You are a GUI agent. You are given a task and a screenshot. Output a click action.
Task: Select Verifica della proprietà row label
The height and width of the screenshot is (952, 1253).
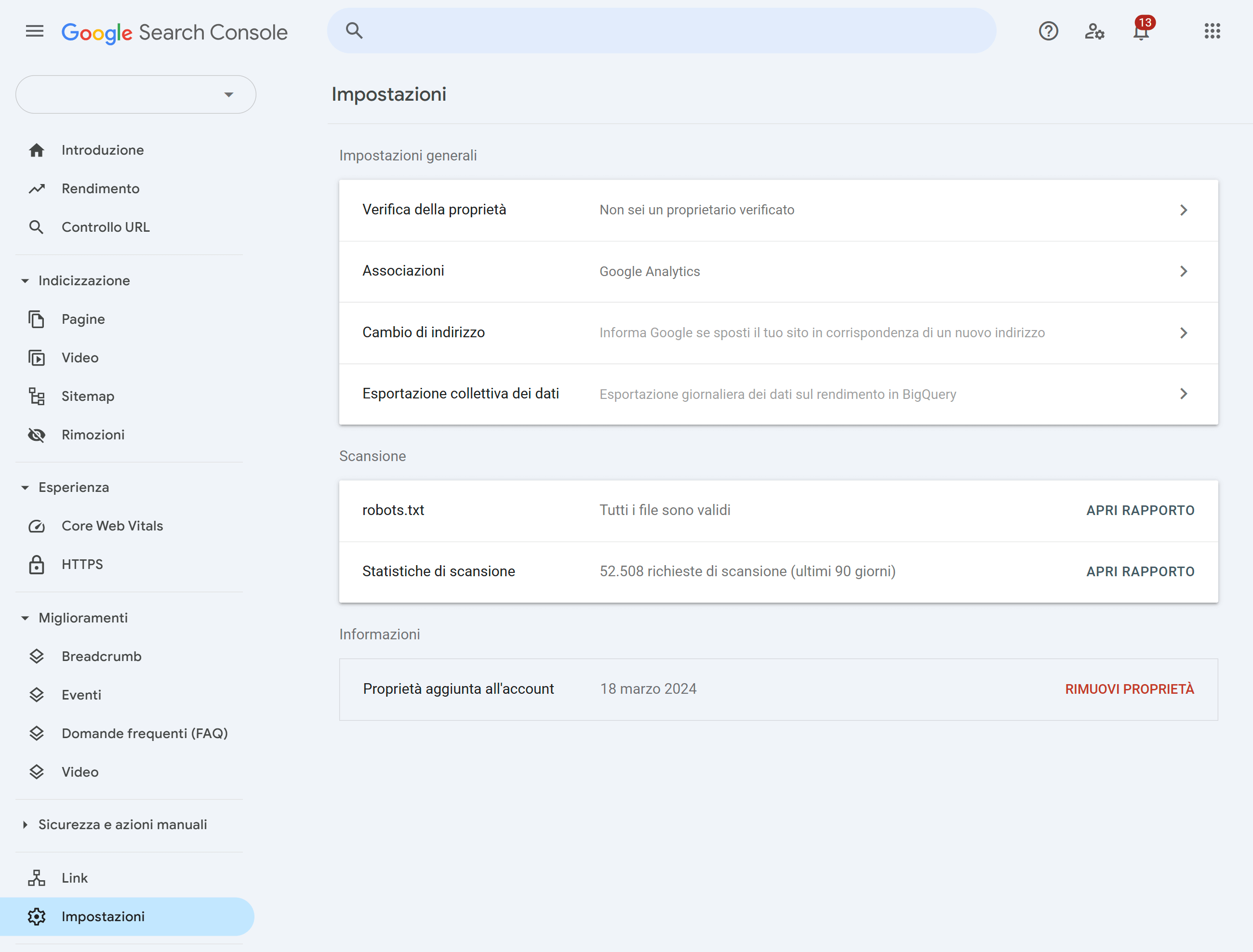434,210
